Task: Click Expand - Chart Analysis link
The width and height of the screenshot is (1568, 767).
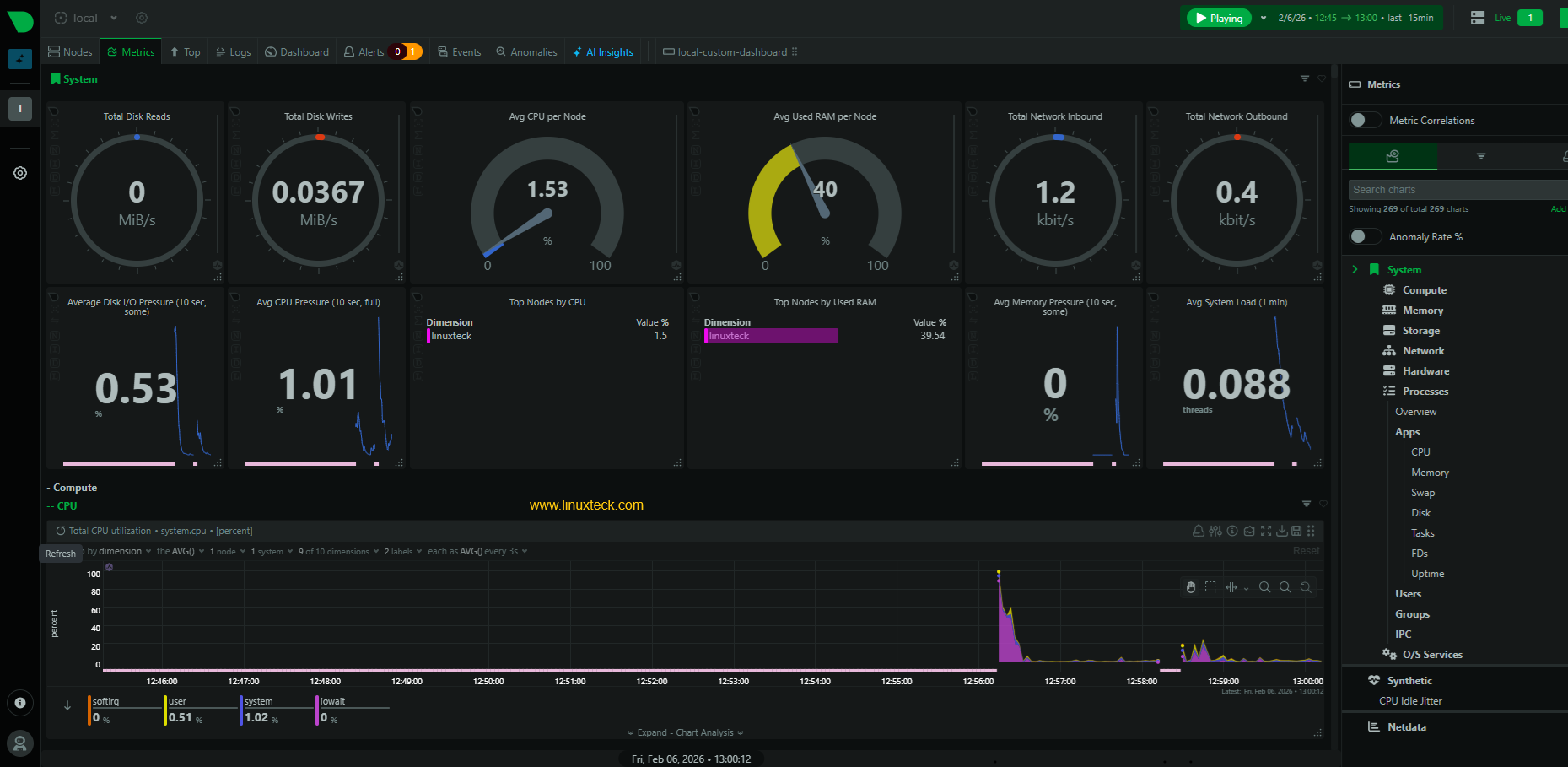Action: click(685, 732)
